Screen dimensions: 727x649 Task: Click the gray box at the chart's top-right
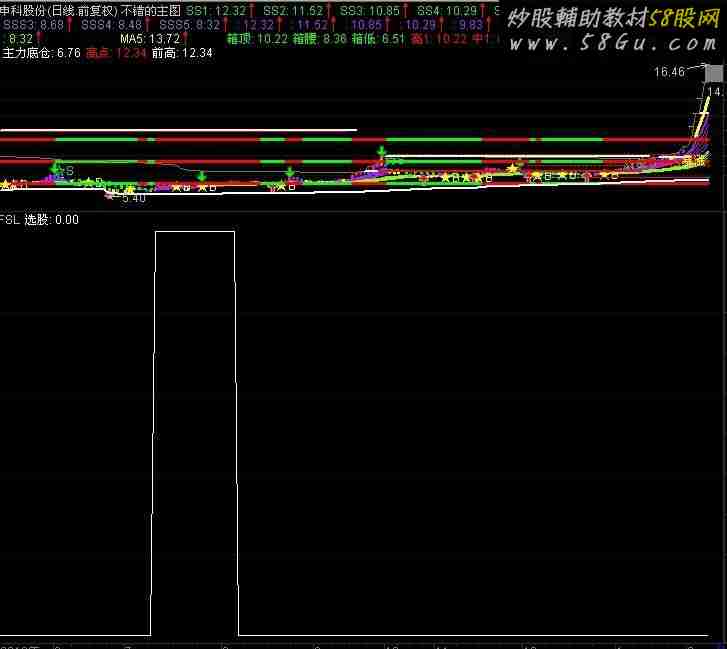[714, 74]
